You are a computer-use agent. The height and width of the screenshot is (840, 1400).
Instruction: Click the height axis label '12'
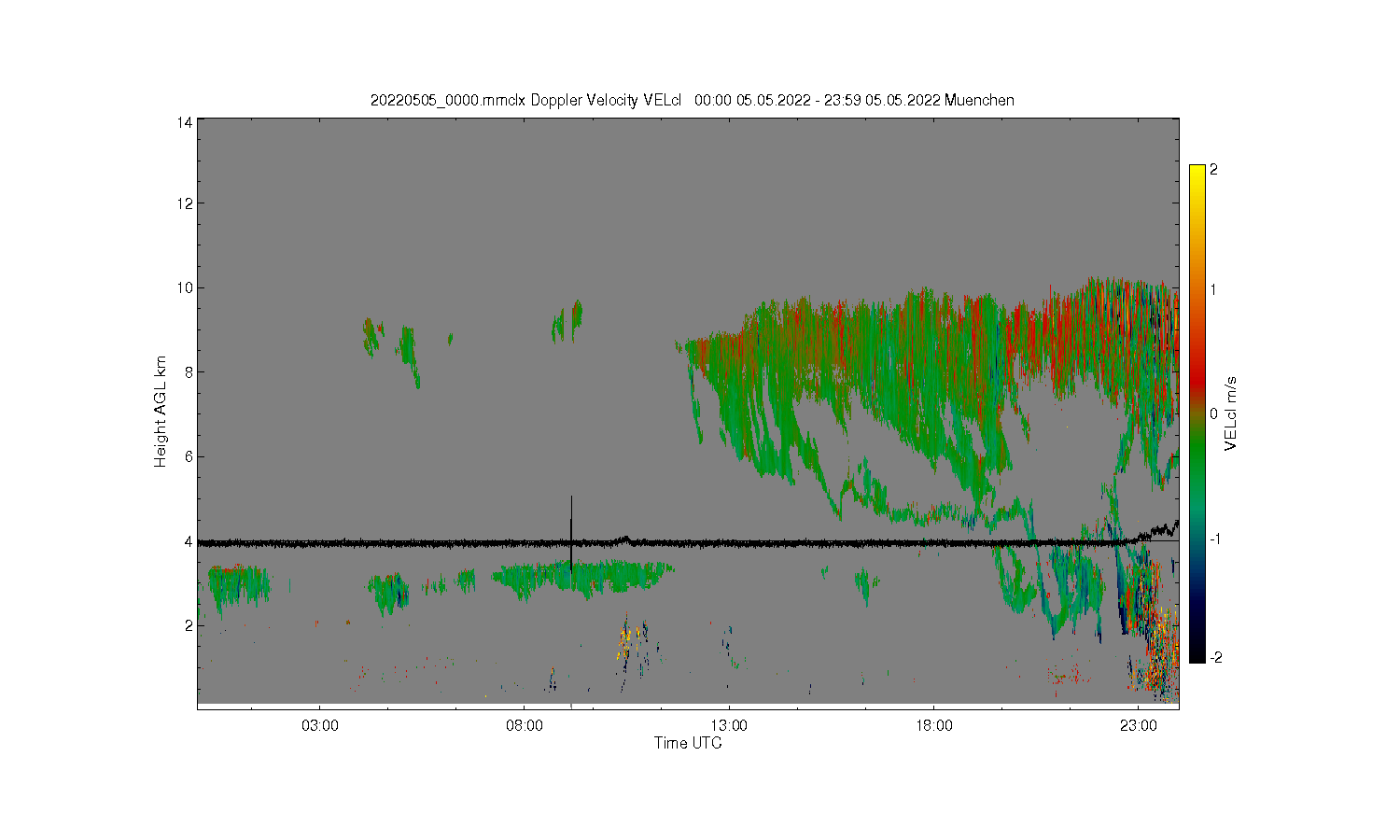point(185,203)
